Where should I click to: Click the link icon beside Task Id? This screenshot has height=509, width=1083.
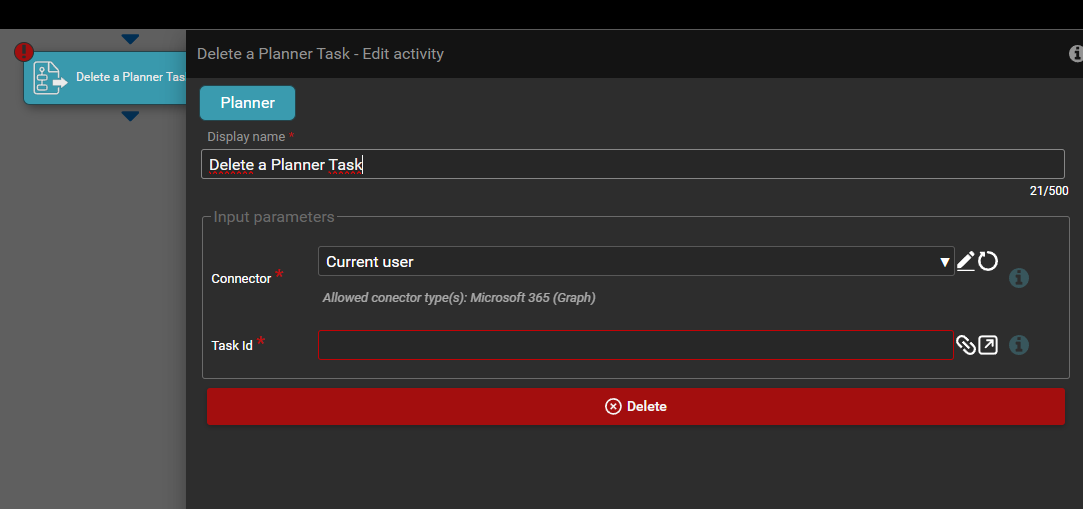tap(965, 345)
